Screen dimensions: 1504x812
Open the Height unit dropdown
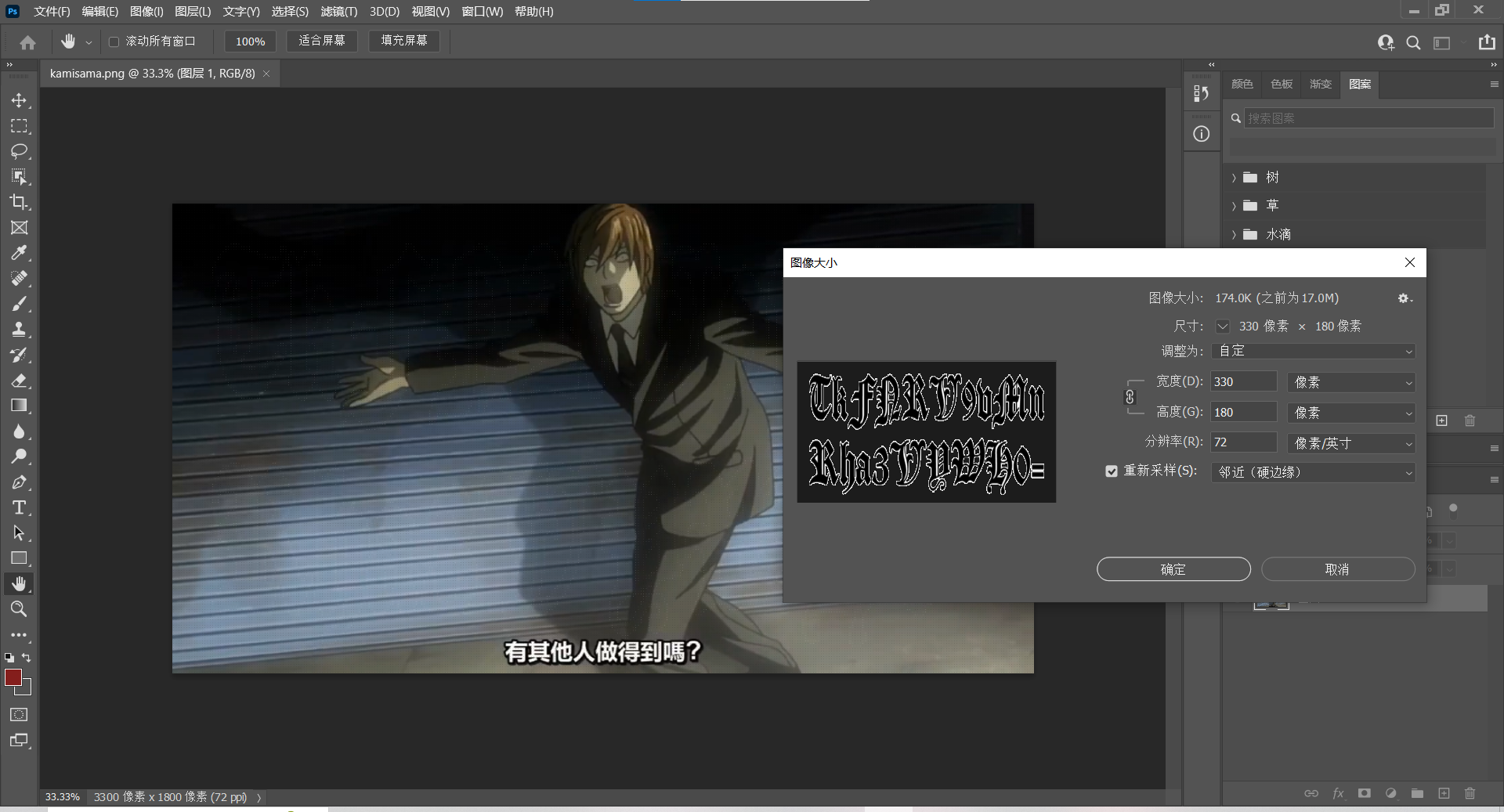(1351, 413)
